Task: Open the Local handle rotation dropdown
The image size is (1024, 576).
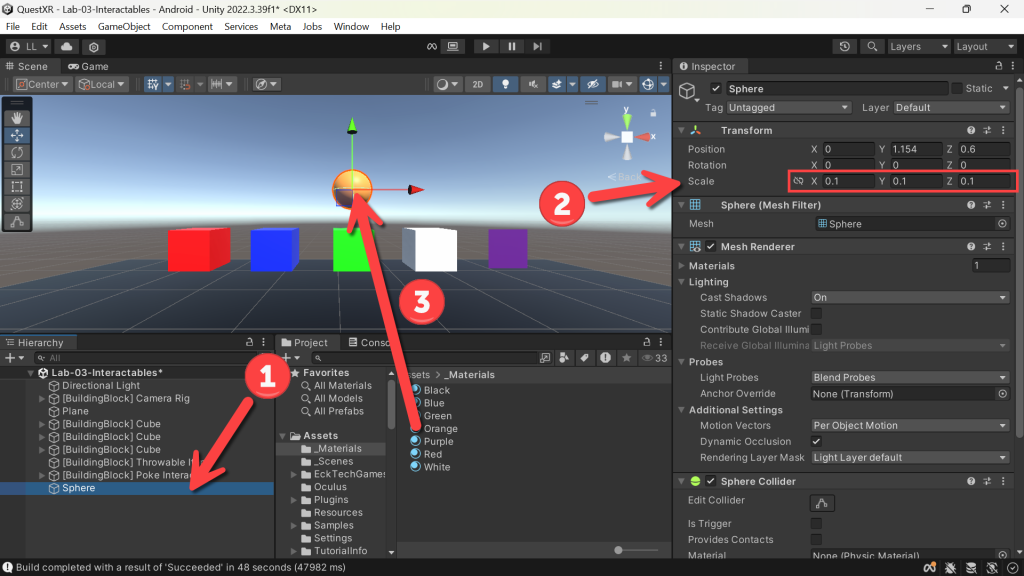Action: coord(101,84)
